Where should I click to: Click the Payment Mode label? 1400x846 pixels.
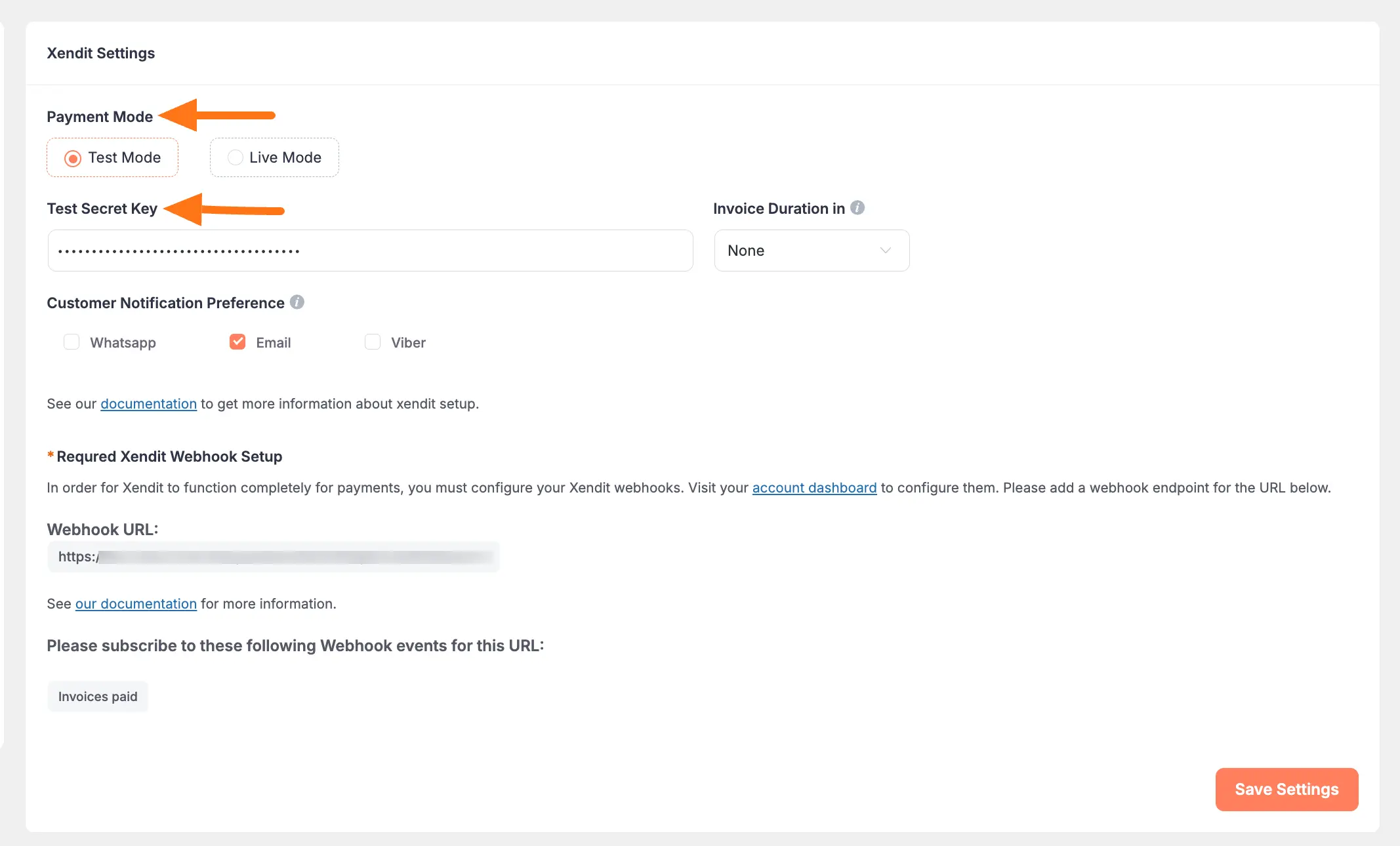[x=100, y=116]
